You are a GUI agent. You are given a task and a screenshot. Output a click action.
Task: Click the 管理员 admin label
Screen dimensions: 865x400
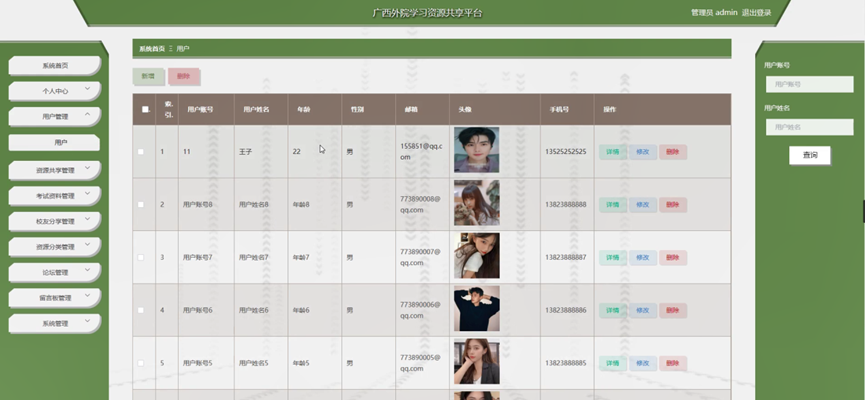coord(714,13)
